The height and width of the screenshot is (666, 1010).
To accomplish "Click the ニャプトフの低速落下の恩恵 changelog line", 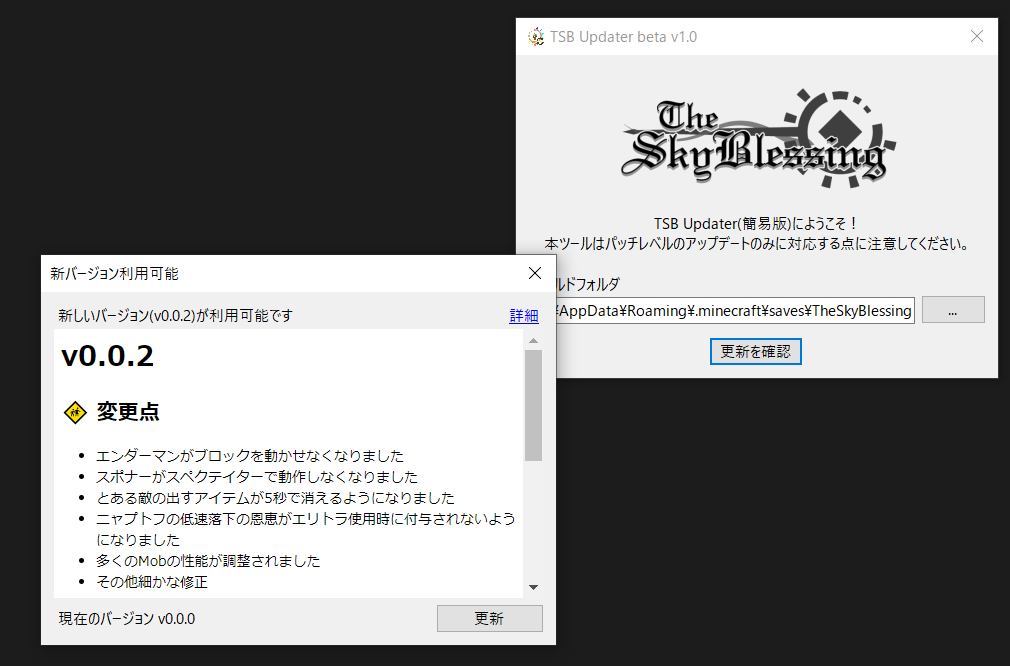I will click(306, 529).
